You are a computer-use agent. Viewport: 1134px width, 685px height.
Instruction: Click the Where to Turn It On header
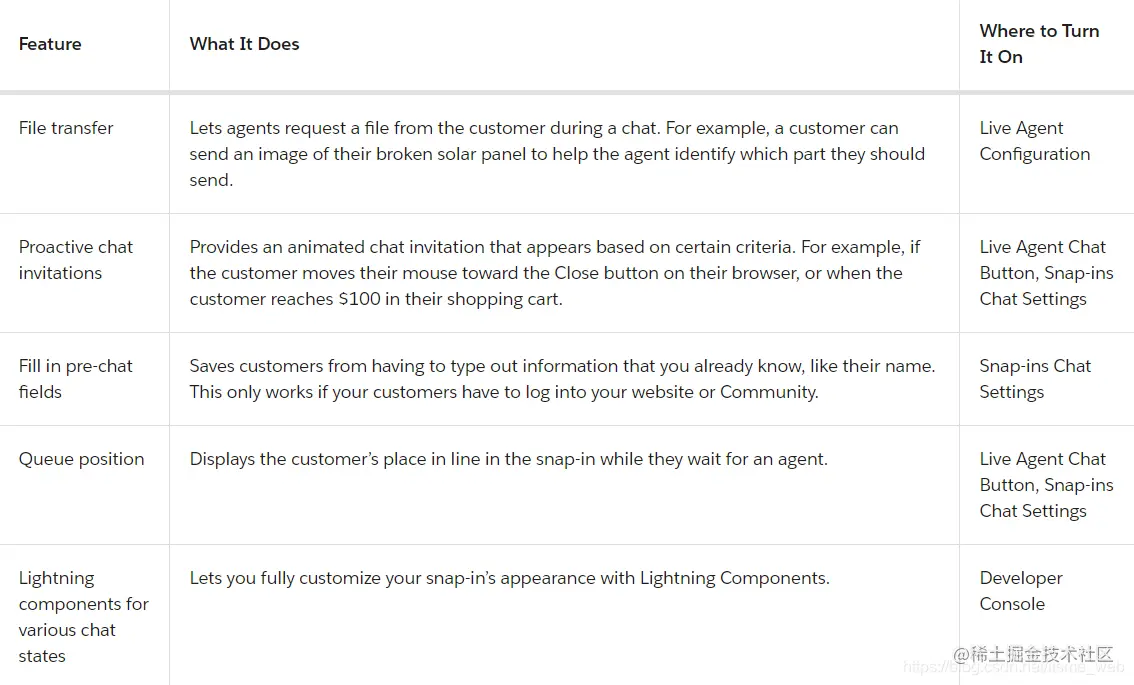click(1039, 44)
